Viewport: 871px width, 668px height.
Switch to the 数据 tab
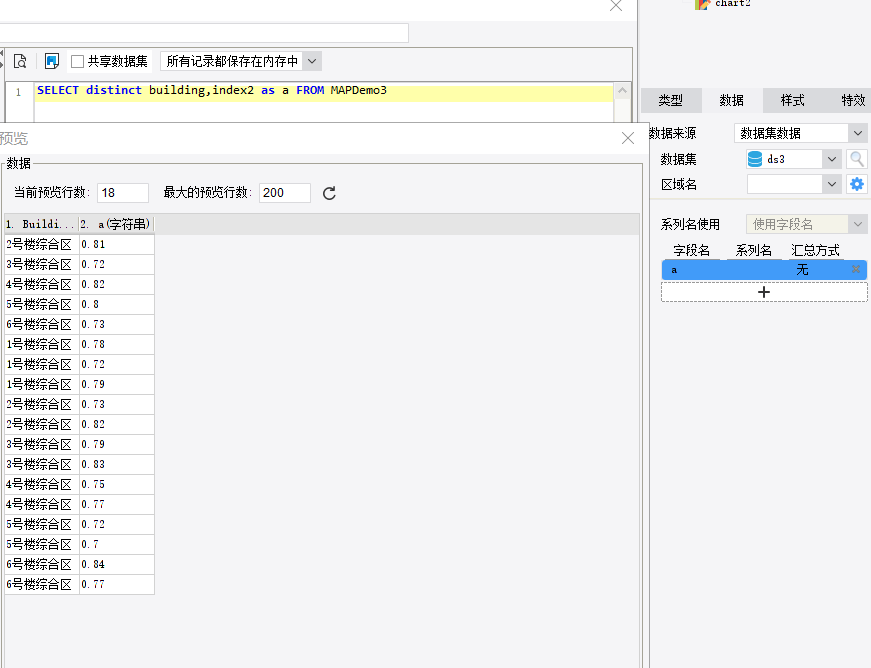point(732,101)
